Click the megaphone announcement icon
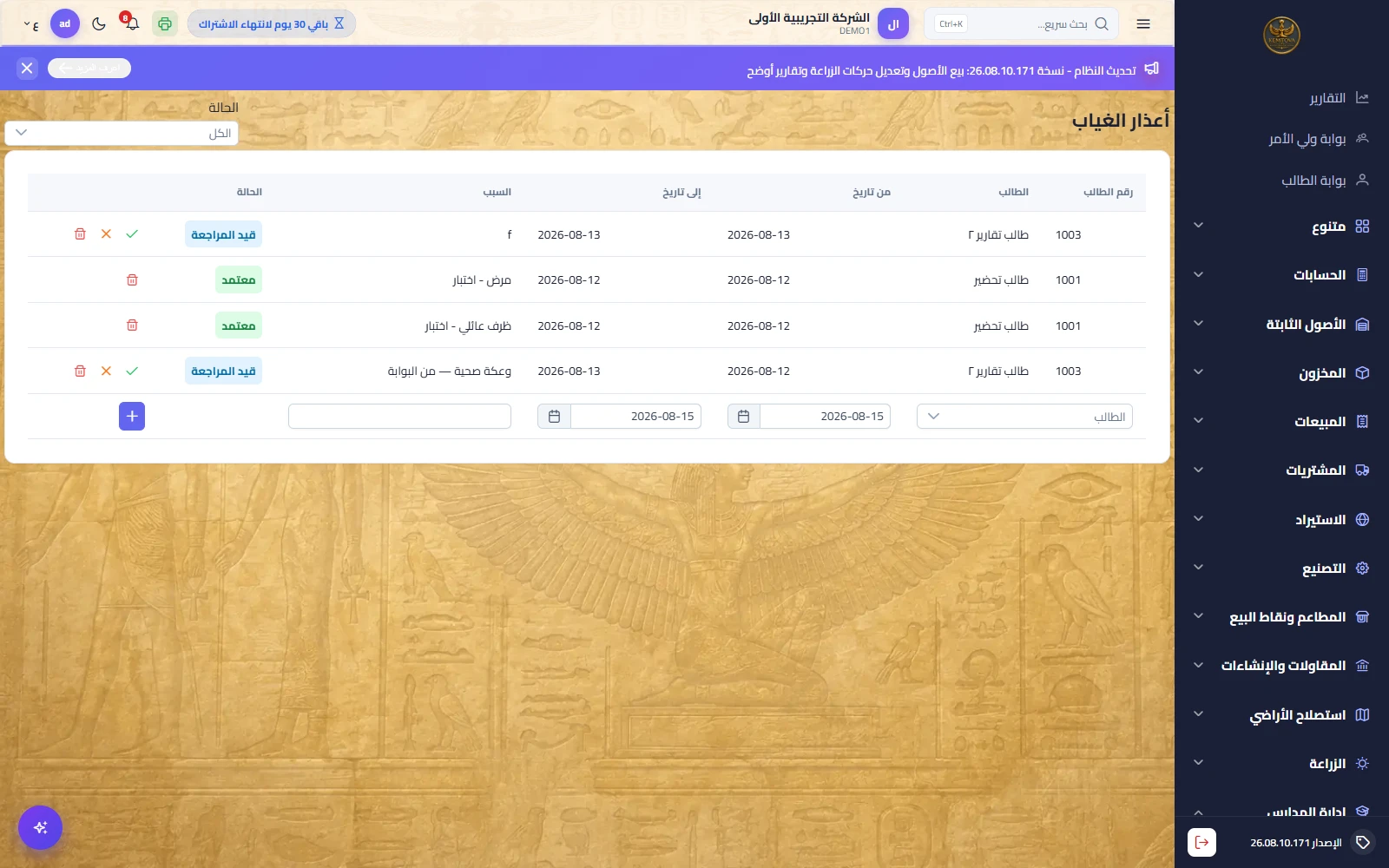Image resolution: width=1389 pixels, height=868 pixels. [x=1152, y=68]
